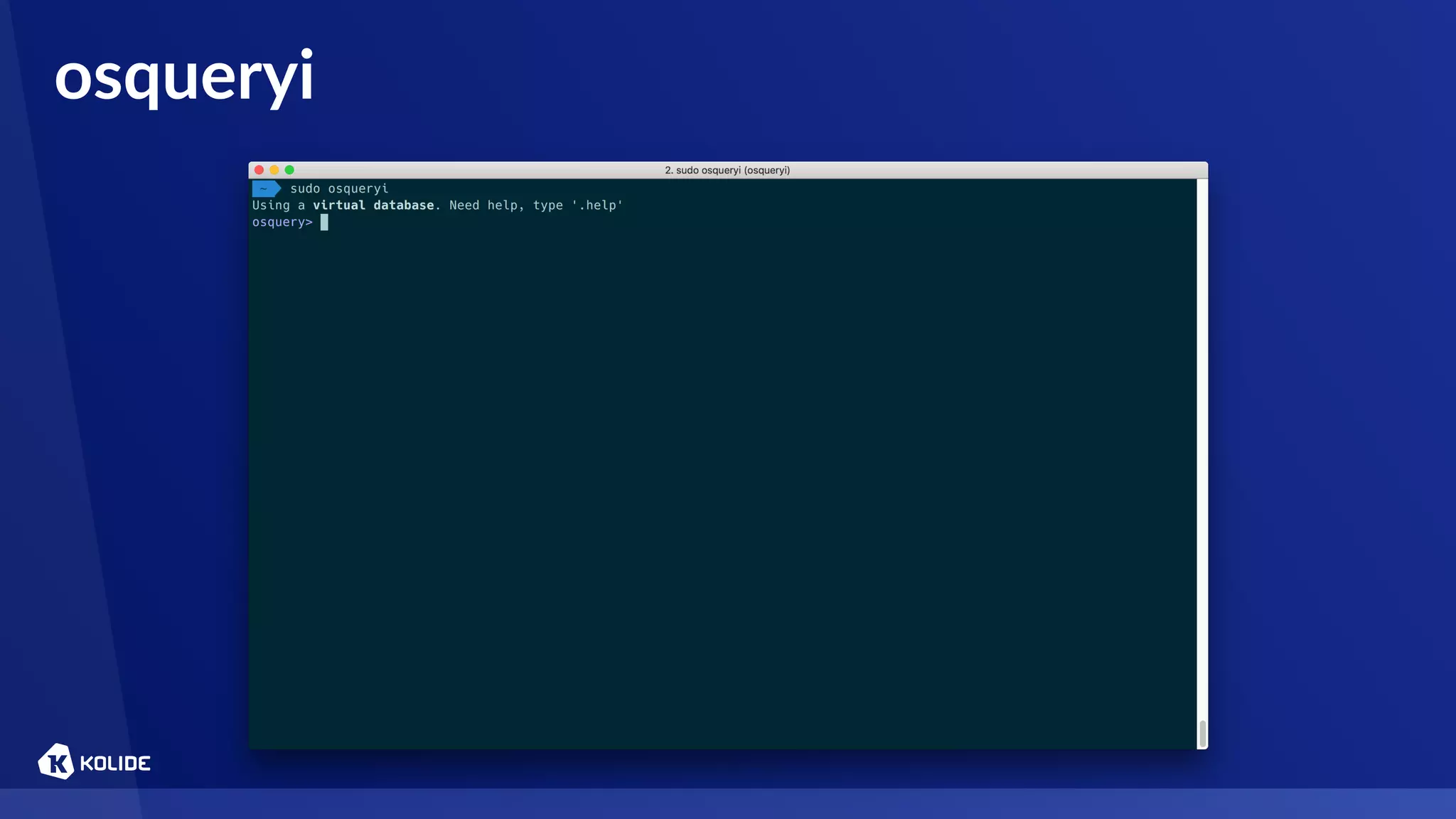Click the block cursor after osquery prompt
The image size is (1456, 819).
324,223
